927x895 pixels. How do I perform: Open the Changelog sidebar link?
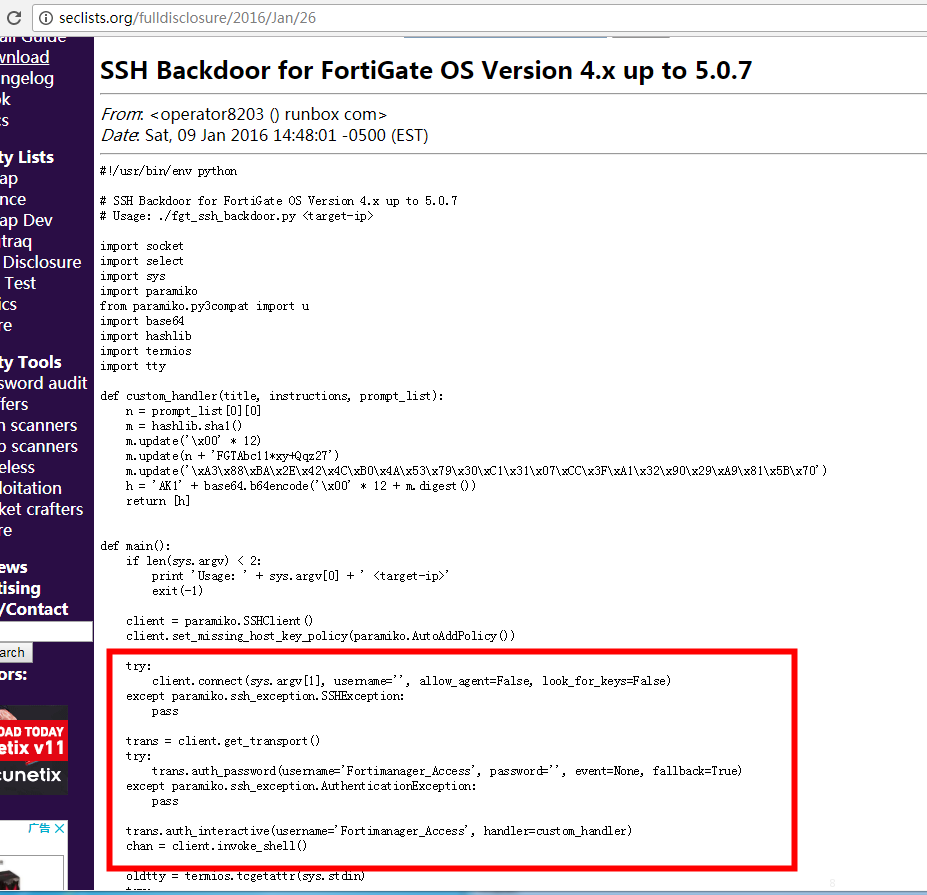(x=27, y=79)
